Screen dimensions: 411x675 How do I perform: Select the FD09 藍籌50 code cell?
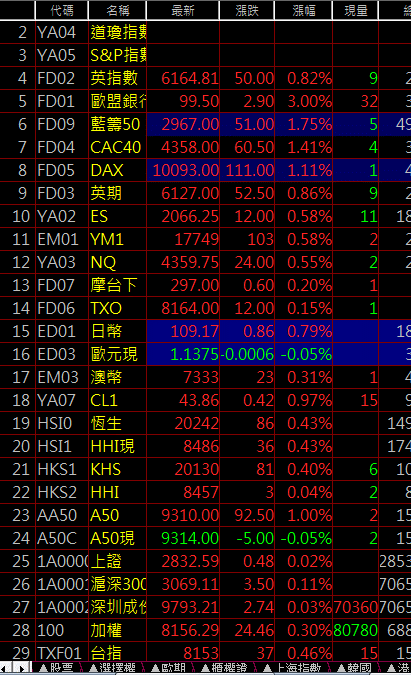(62, 124)
